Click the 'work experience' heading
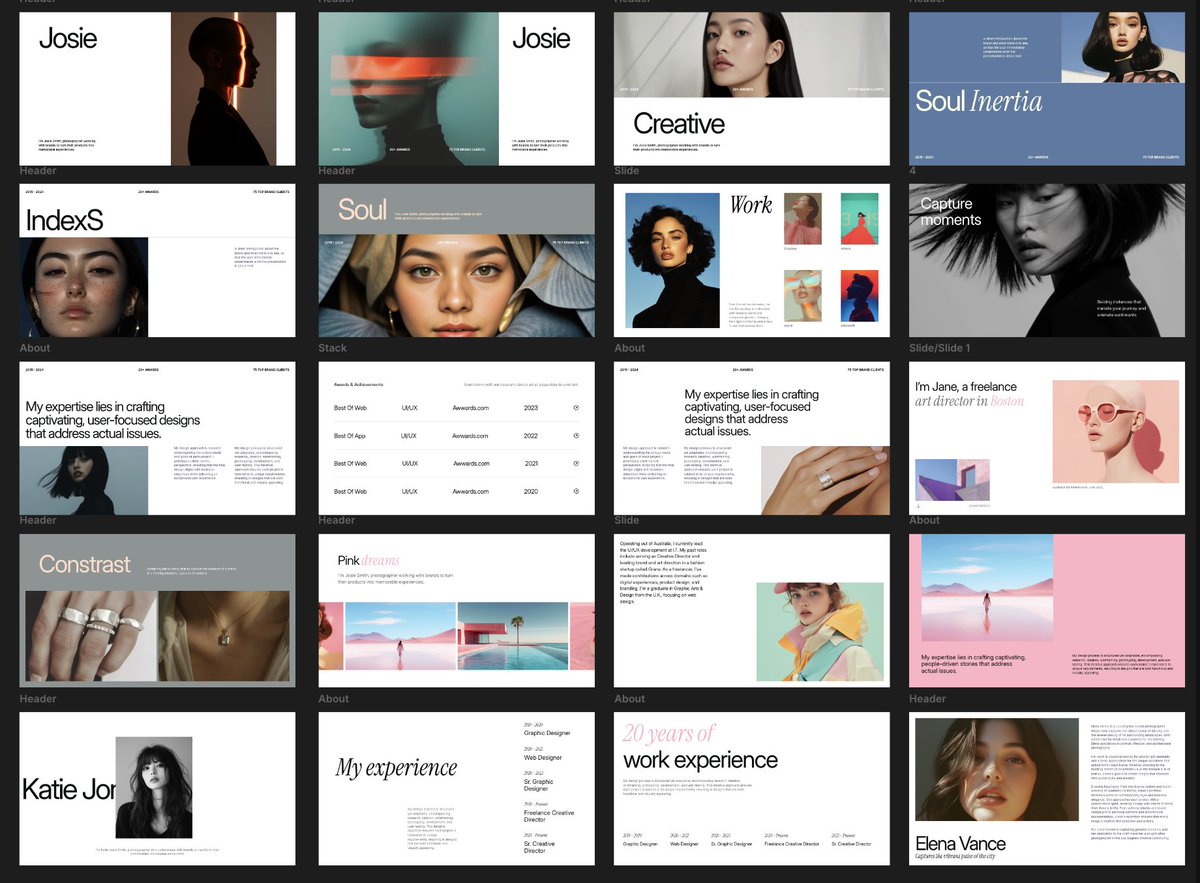The image size is (1200, 883). (x=700, y=760)
